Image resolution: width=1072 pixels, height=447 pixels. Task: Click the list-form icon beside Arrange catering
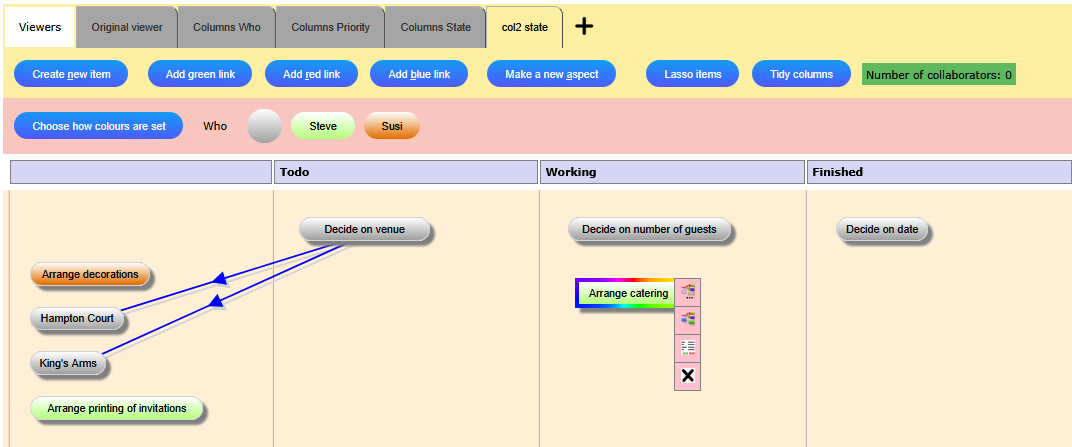687,348
